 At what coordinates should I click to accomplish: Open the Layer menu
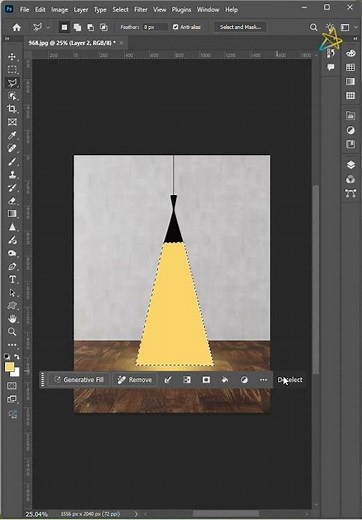coord(81,10)
